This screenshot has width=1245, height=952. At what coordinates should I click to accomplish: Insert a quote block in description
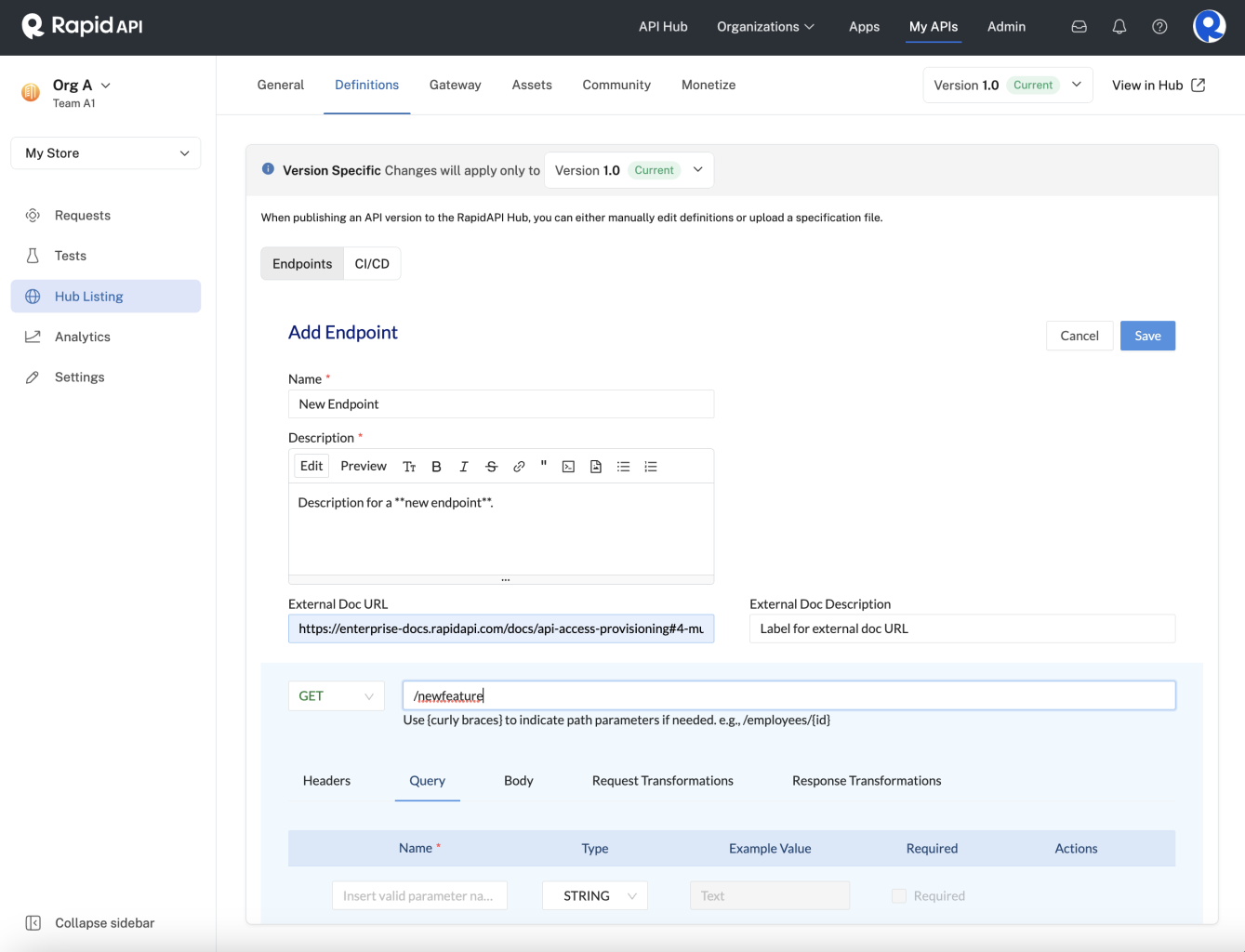pos(544,466)
